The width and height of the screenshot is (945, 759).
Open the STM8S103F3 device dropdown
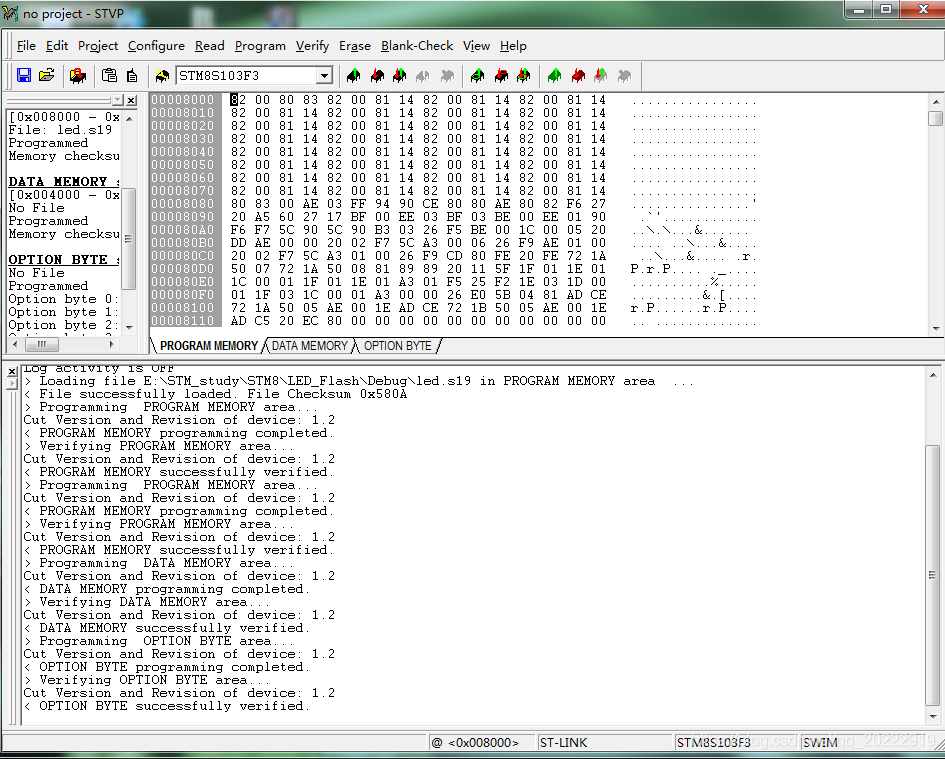pos(324,76)
